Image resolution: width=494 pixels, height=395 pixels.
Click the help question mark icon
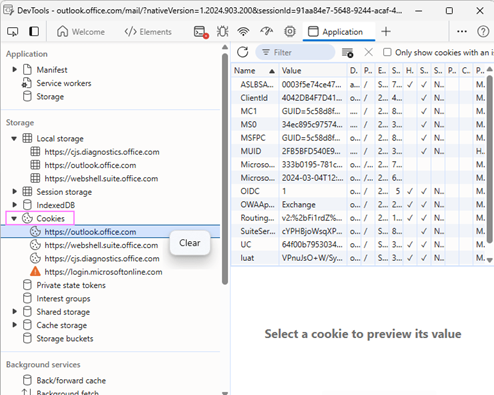(483, 32)
